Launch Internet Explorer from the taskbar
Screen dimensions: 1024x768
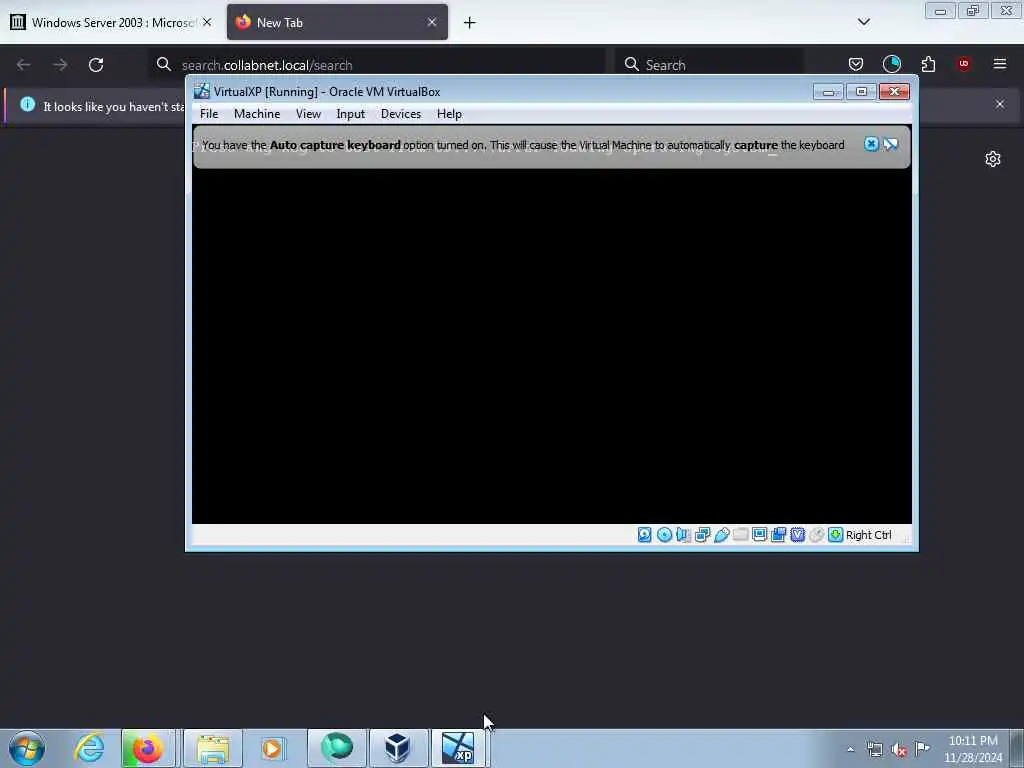[x=89, y=748]
